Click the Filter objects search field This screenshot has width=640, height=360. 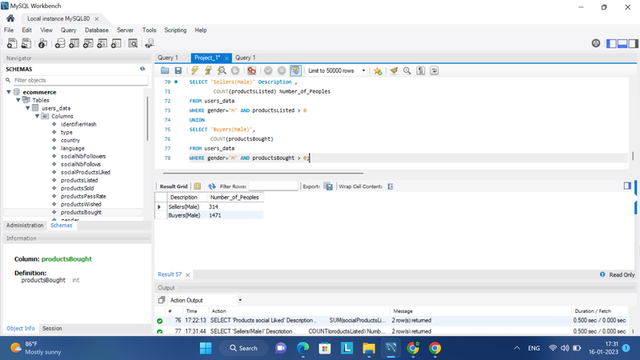point(80,80)
